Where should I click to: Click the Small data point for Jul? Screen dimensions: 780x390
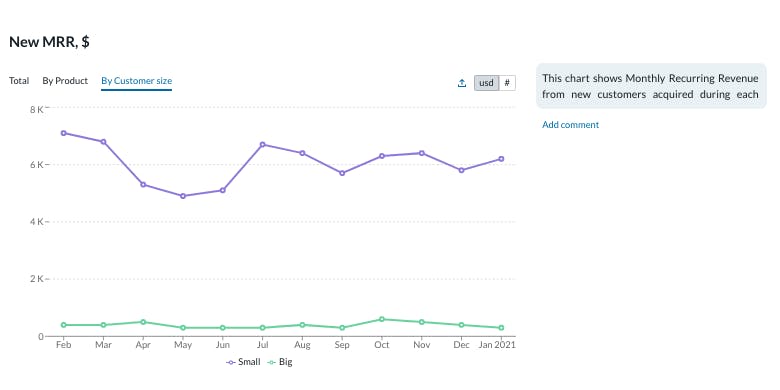[263, 145]
